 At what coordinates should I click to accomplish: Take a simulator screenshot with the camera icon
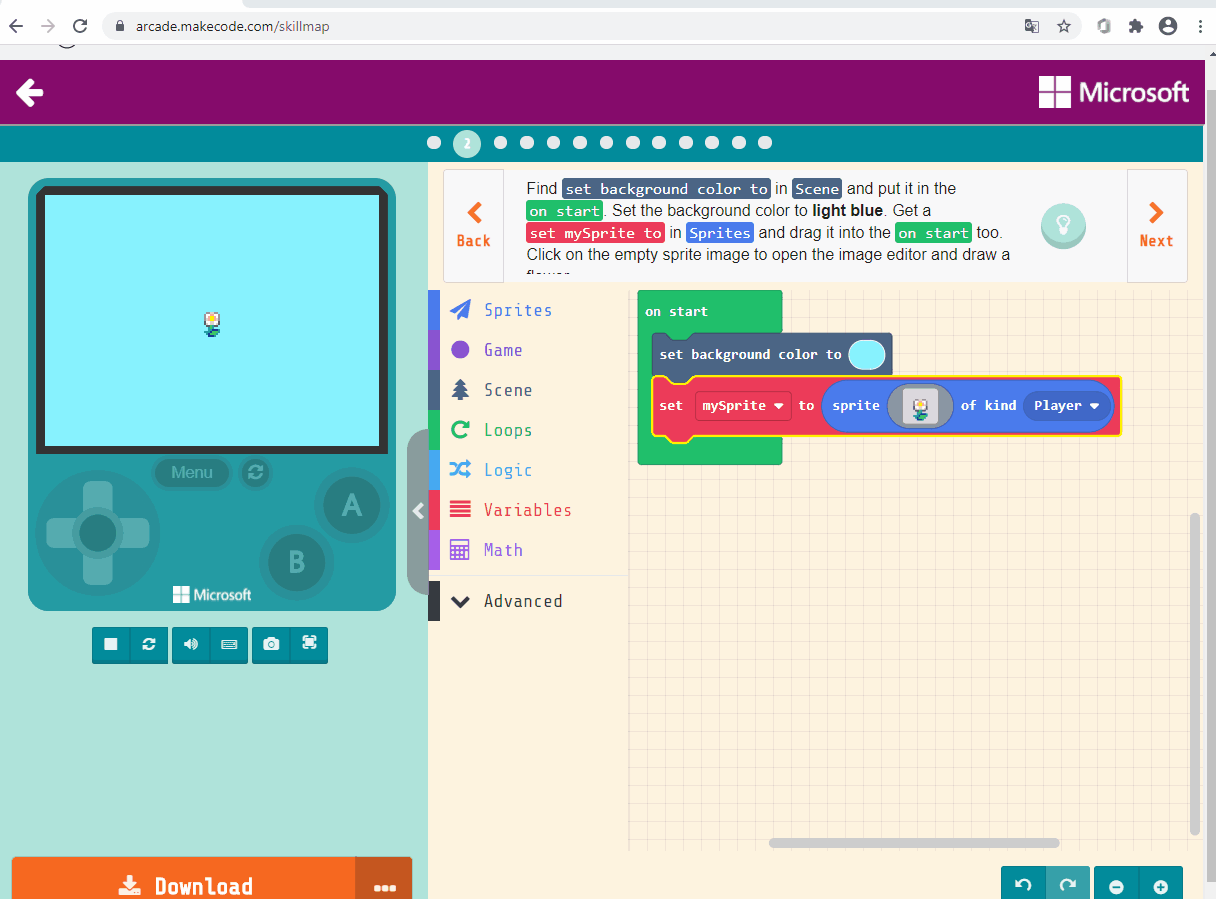tap(270, 645)
